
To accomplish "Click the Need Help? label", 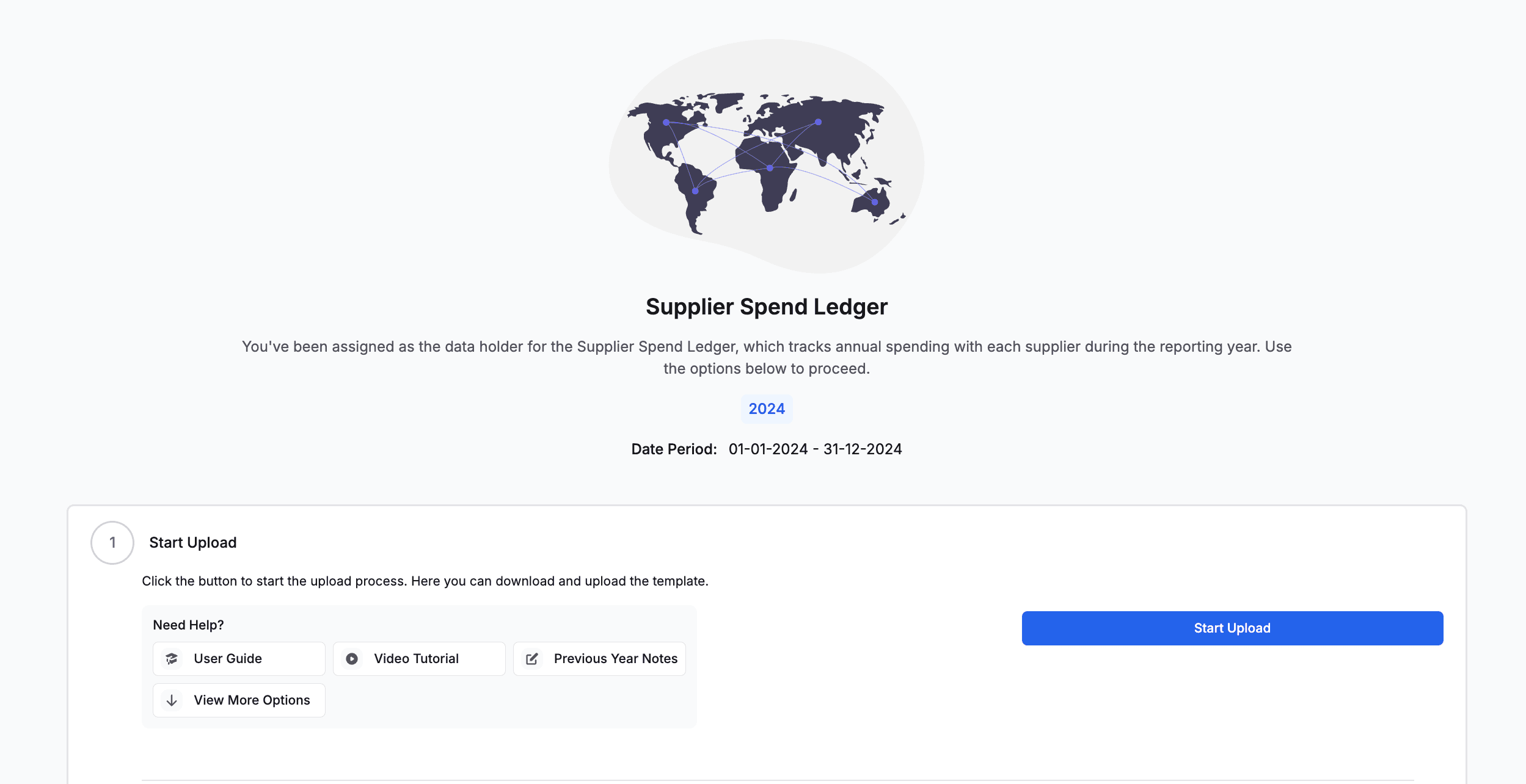I will click(188, 625).
